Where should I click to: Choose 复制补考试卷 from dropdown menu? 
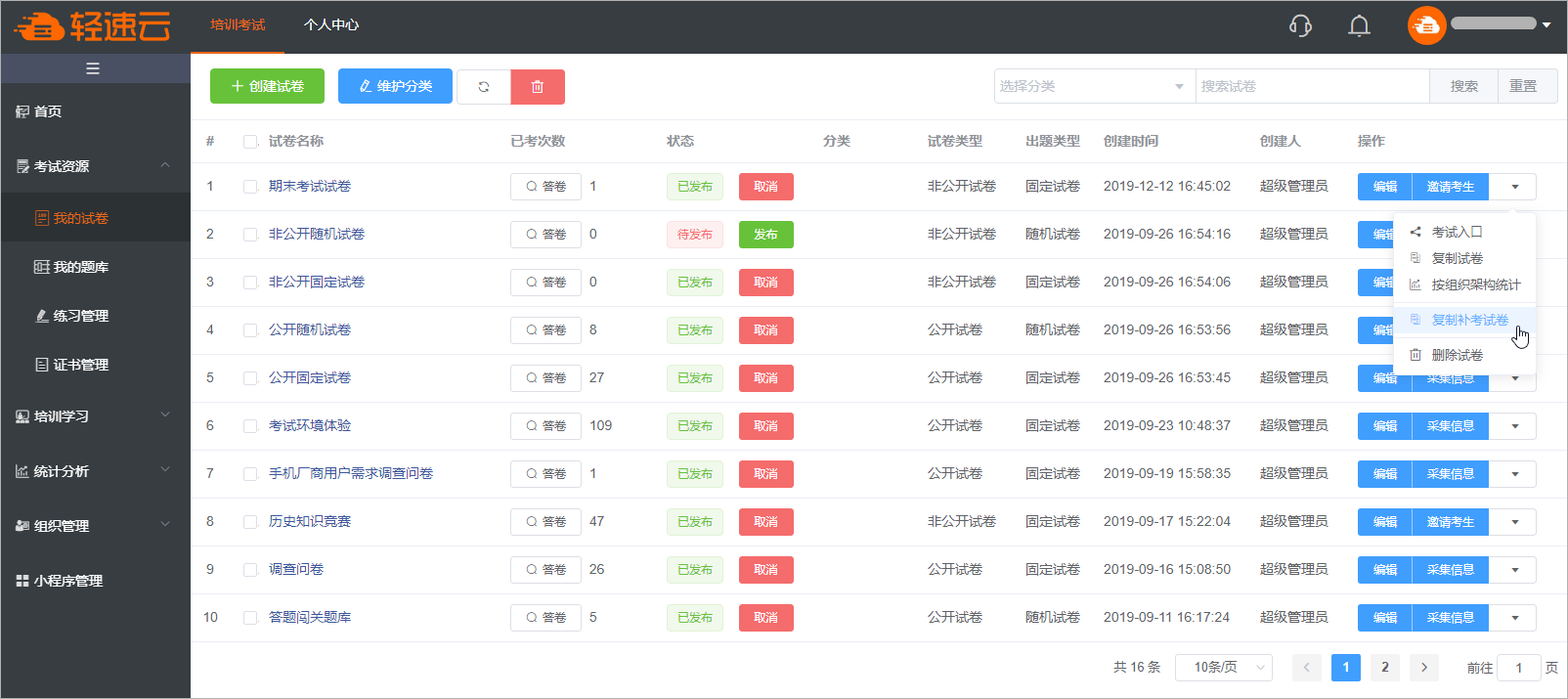[x=1464, y=320]
